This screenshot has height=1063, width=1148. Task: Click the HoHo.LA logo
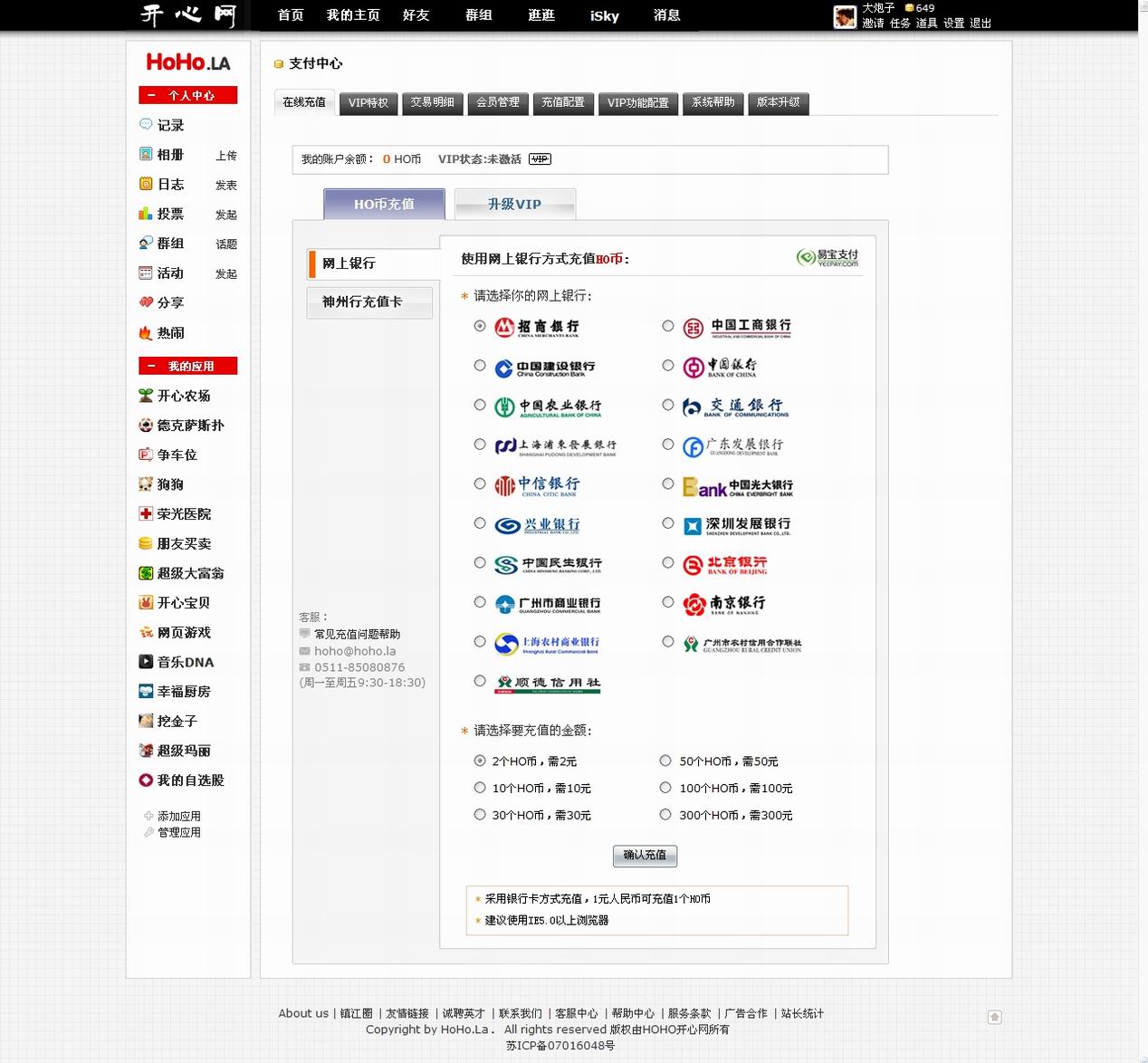188,62
